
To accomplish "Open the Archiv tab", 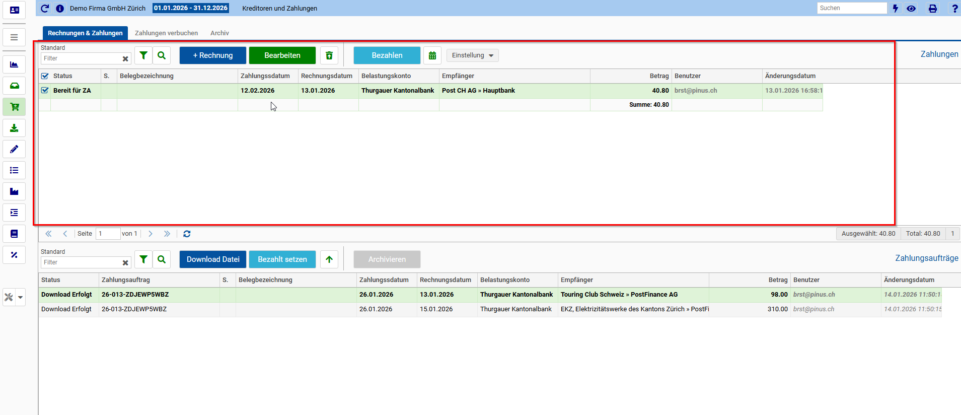I will tap(219, 33).
